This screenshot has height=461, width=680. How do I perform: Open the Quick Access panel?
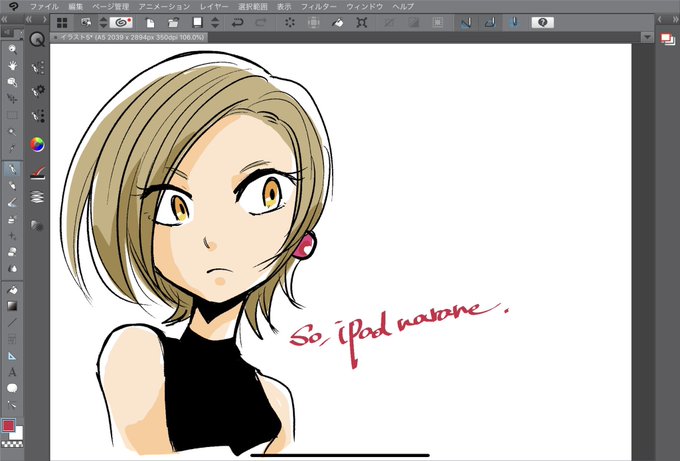coord(37,40)
